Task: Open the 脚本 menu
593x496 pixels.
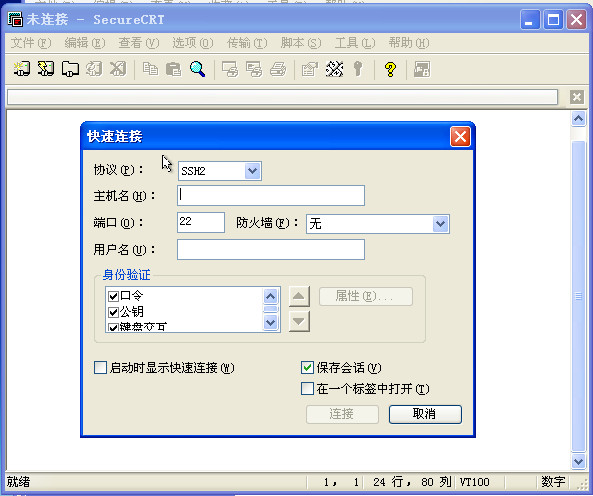Action: (x=301, y=43)
